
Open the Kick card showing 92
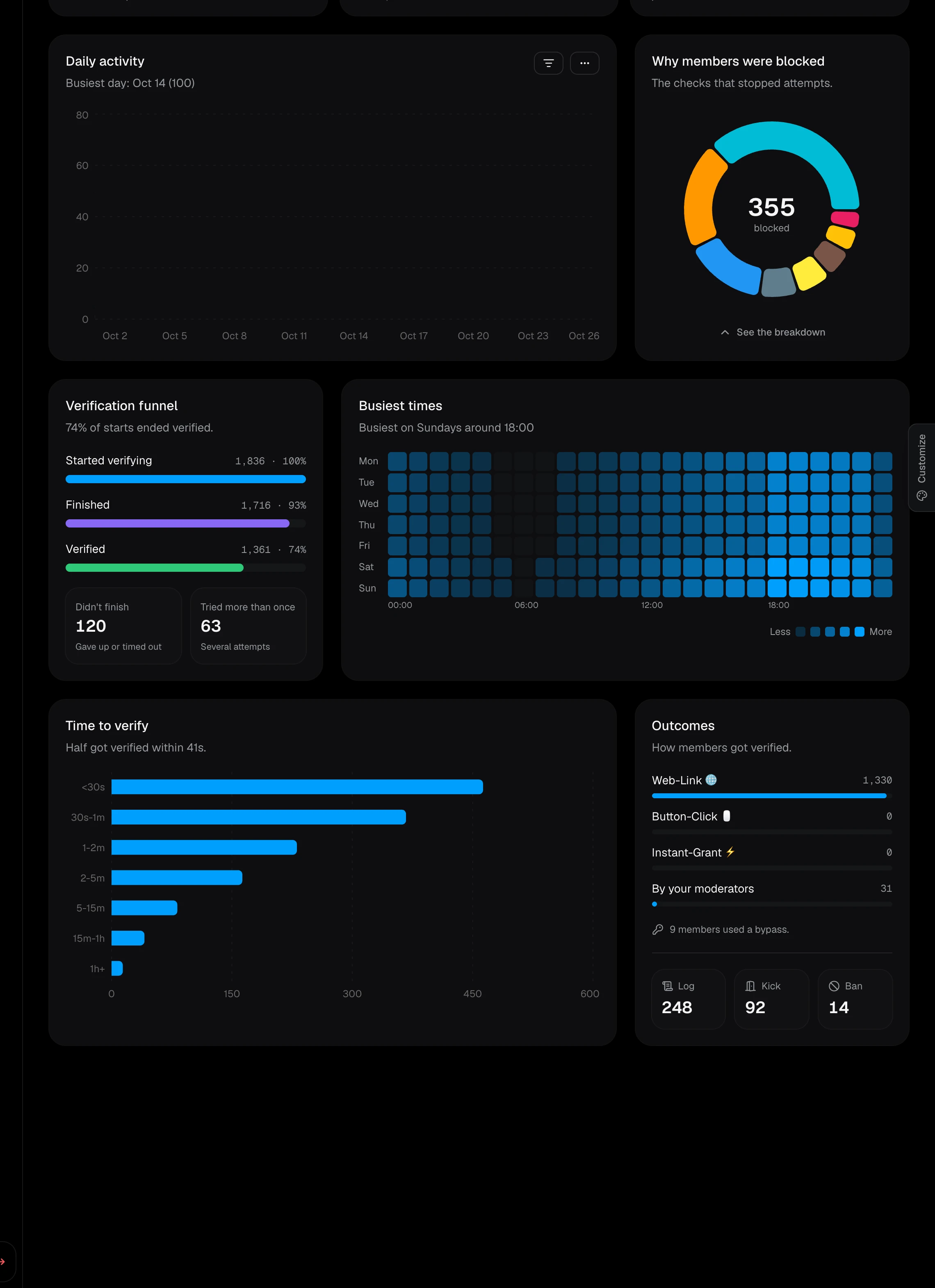point(771,999)
